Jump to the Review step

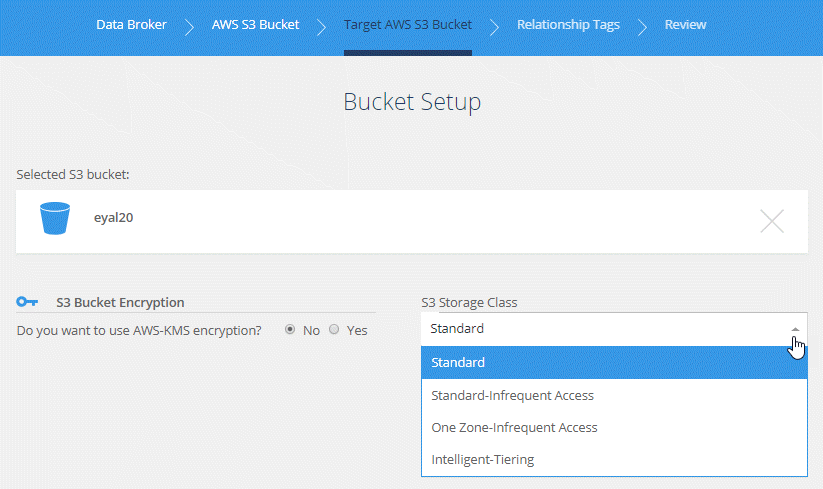(685, 25)
